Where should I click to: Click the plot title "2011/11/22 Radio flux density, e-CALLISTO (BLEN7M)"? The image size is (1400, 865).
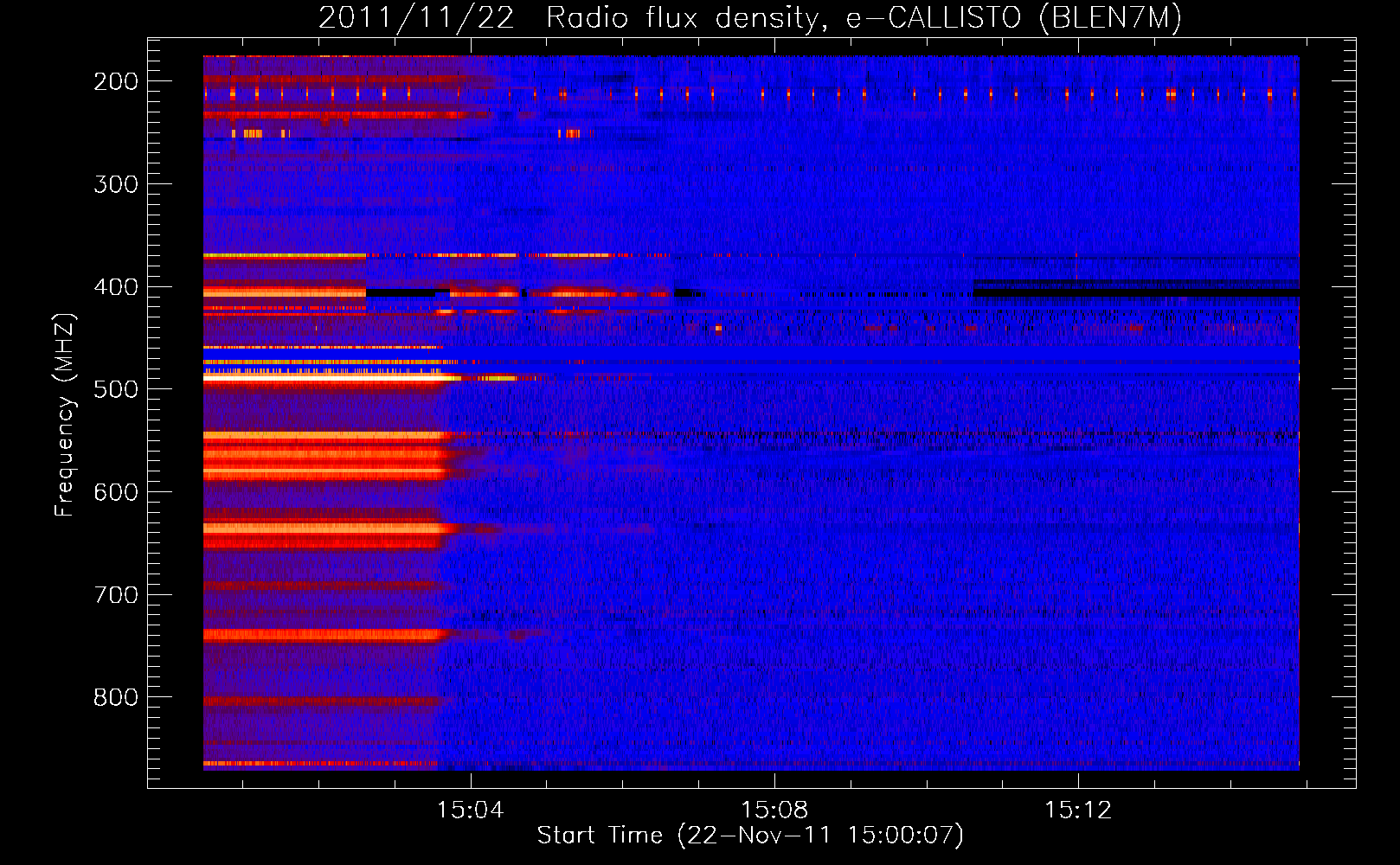pos(749,18)
